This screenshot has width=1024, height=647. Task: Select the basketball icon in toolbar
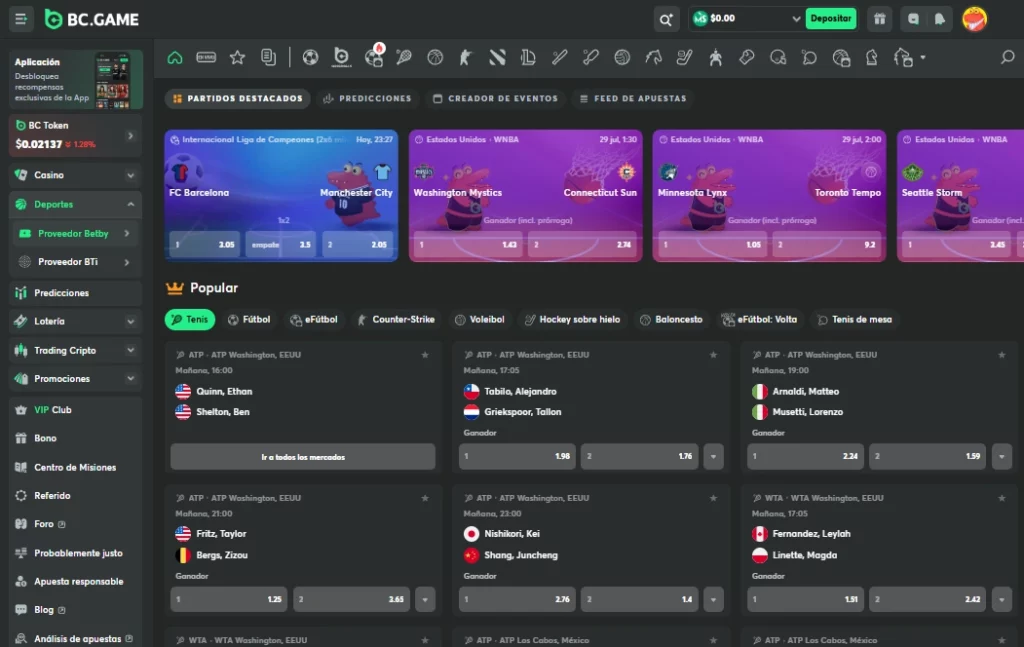pyautogui.click(x=435, y=57)
